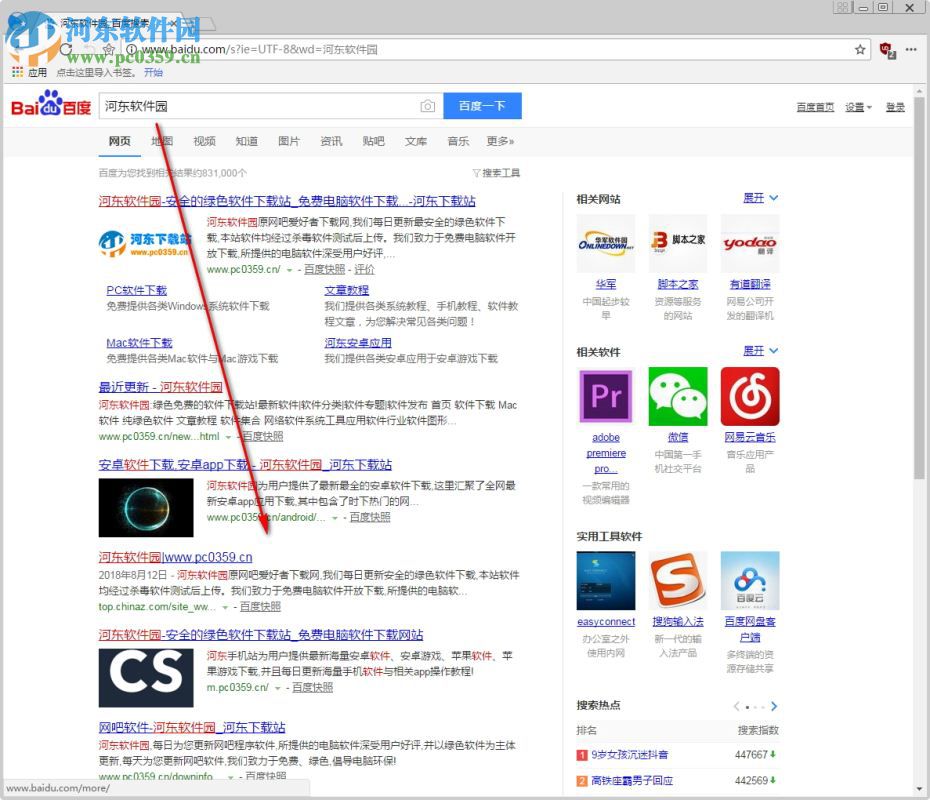
Task: Click the 登录 link
Action: coord(895,107)
